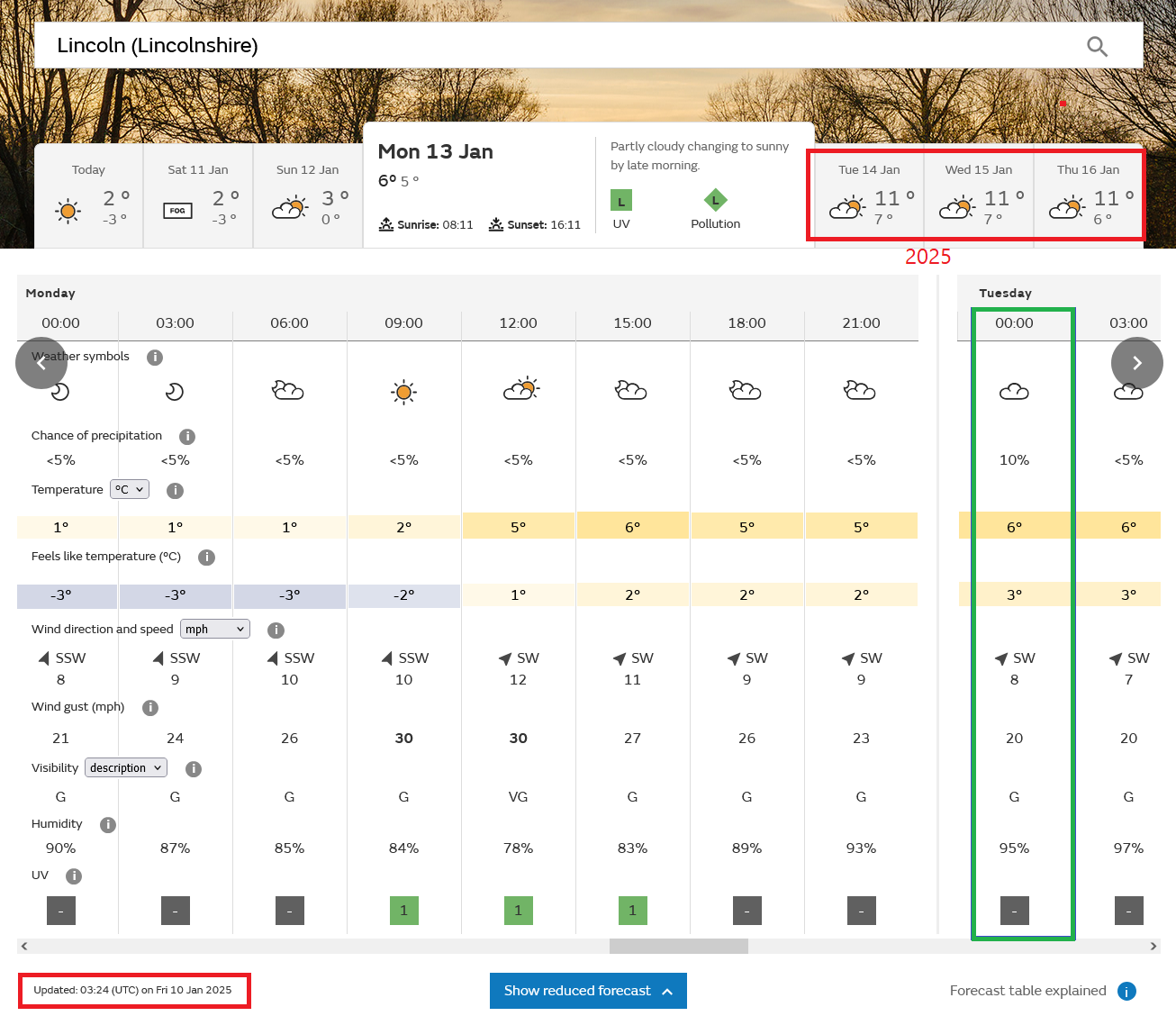Open Wind direction and speed info icon
Viewport: 1176px width, 1016px height.
coord(276,630)
